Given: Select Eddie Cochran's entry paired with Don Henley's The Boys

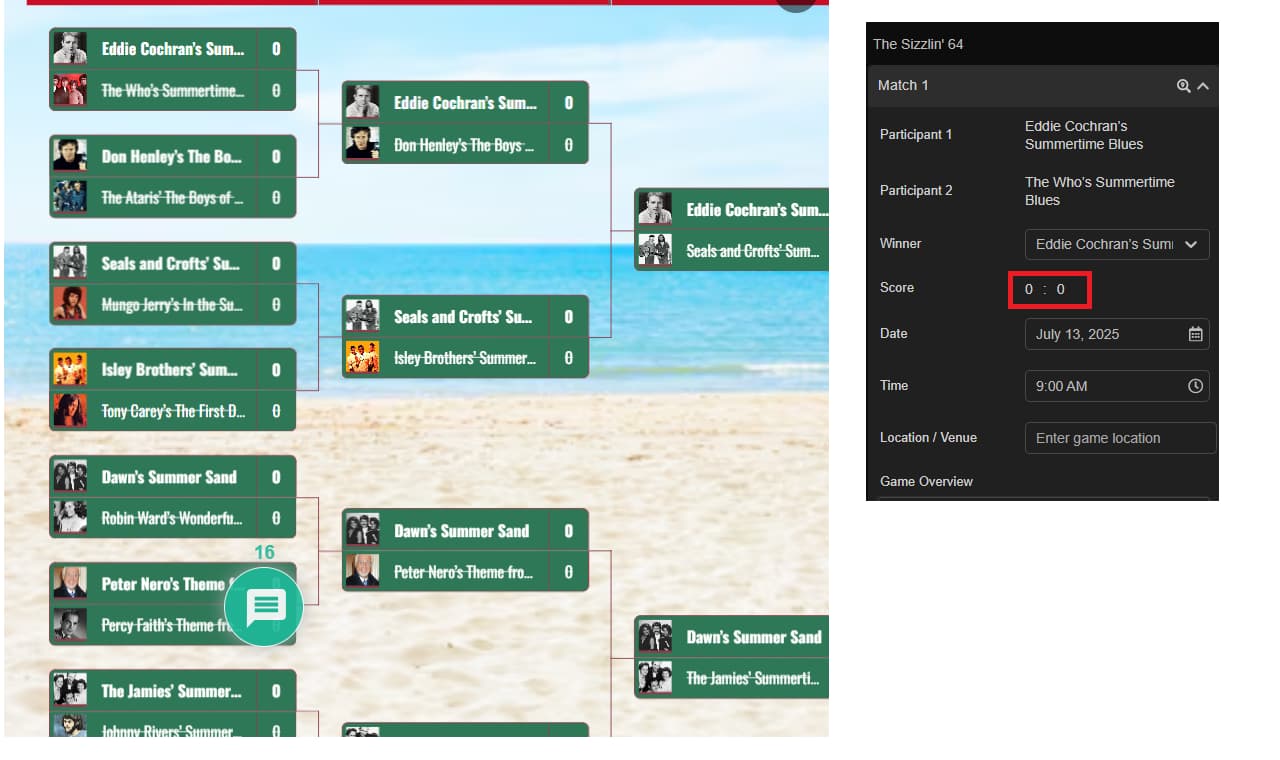Looking at the screenshot, I should pos(465,102).
